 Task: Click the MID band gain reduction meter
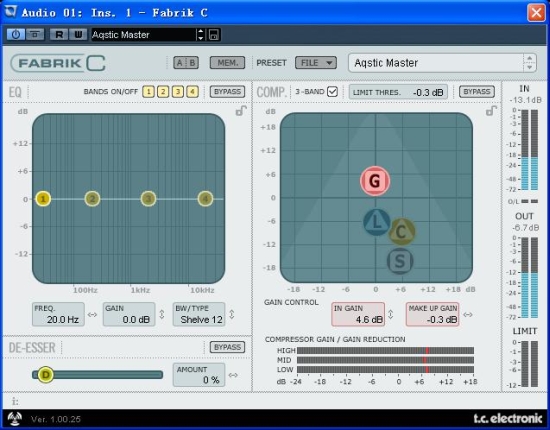(385, 360)
